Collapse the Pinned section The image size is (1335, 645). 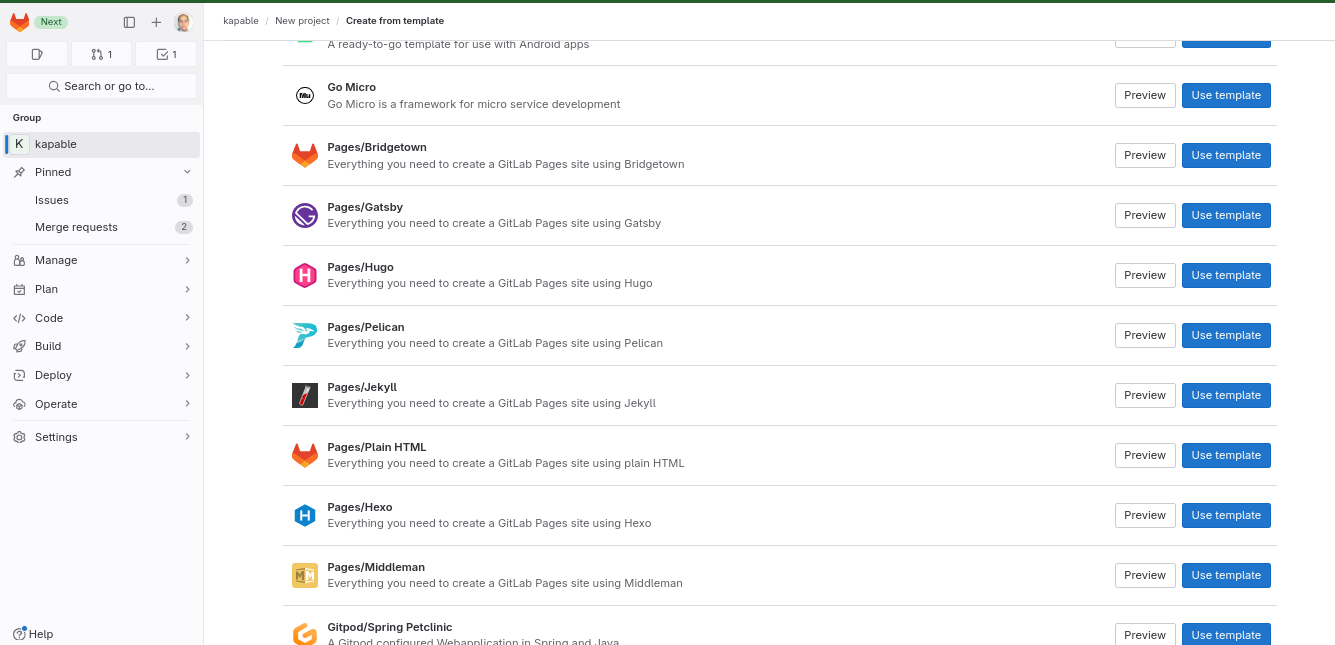pyautogui.click(x=187, y=172)
